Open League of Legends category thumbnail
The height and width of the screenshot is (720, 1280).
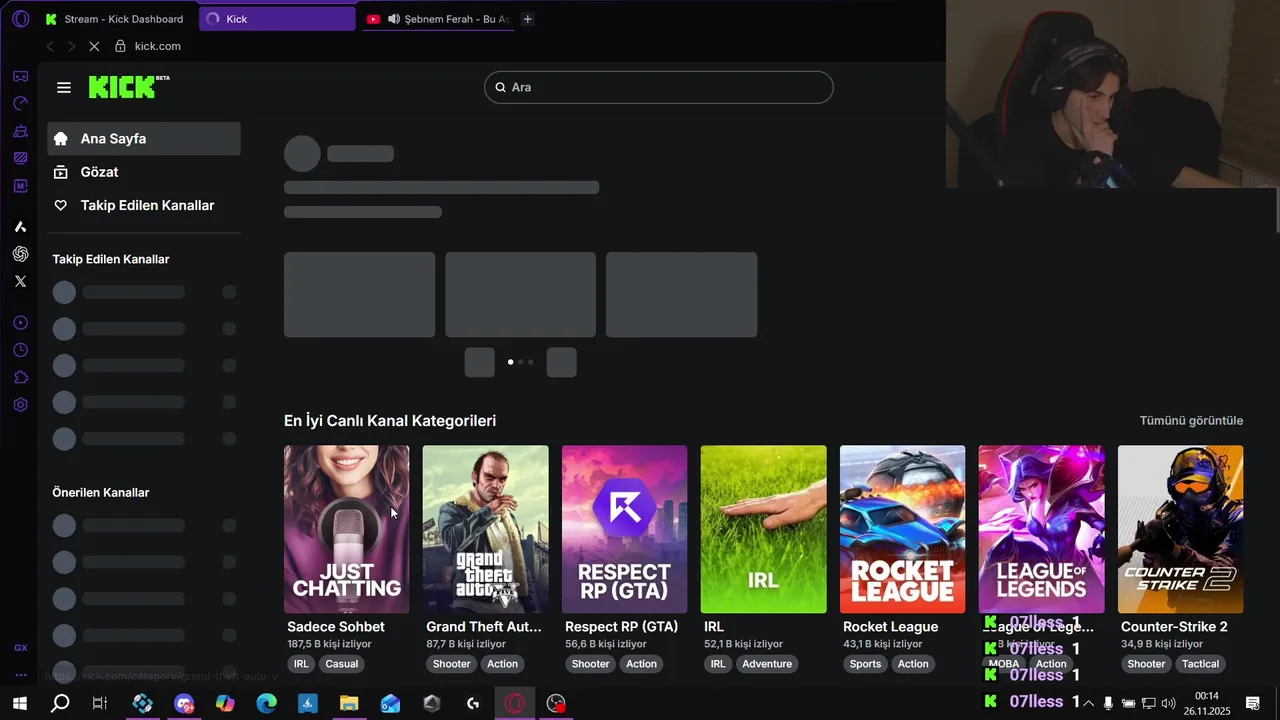click(1041, 529)
